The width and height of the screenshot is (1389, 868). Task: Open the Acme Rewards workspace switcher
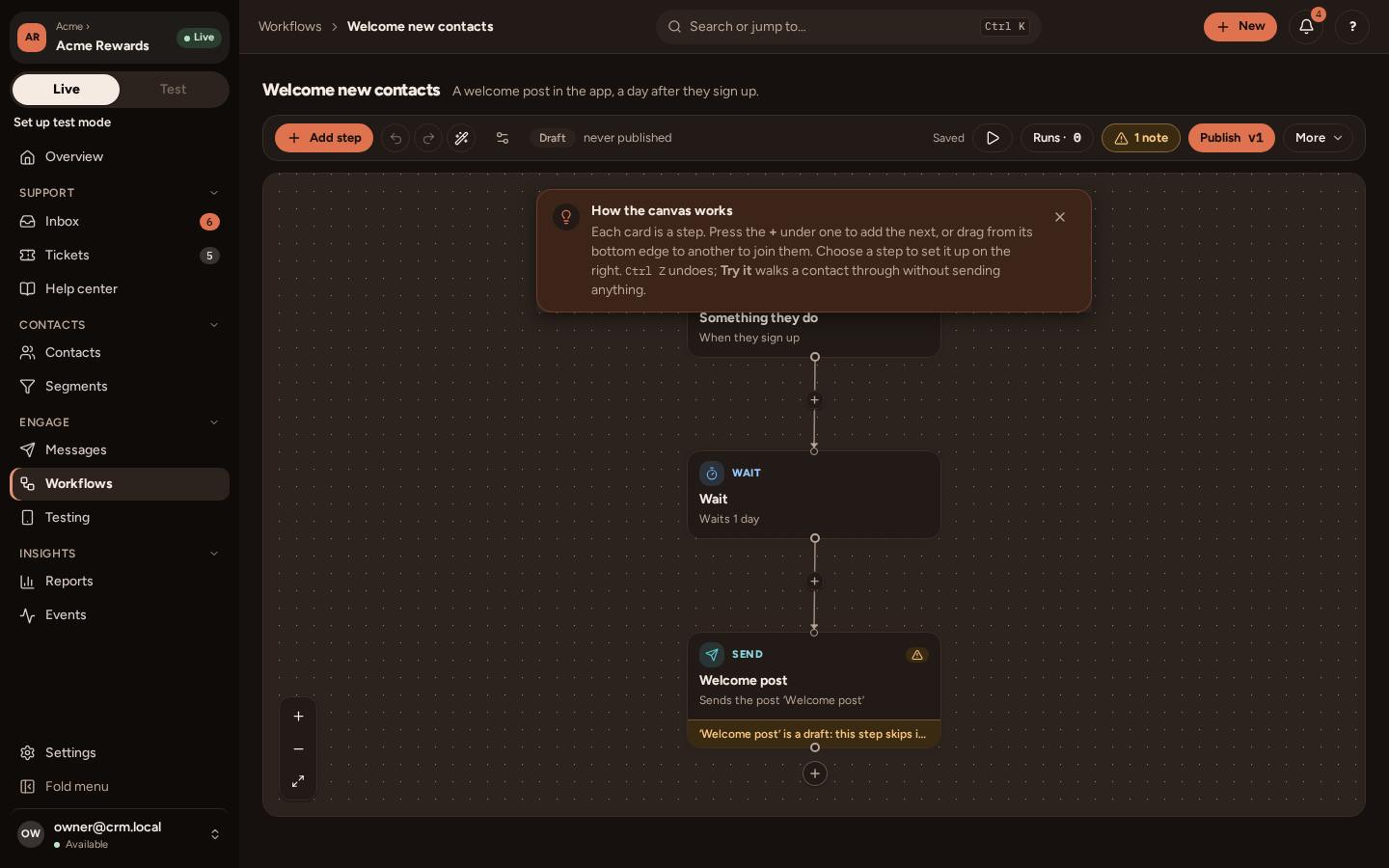coord(120,38)
